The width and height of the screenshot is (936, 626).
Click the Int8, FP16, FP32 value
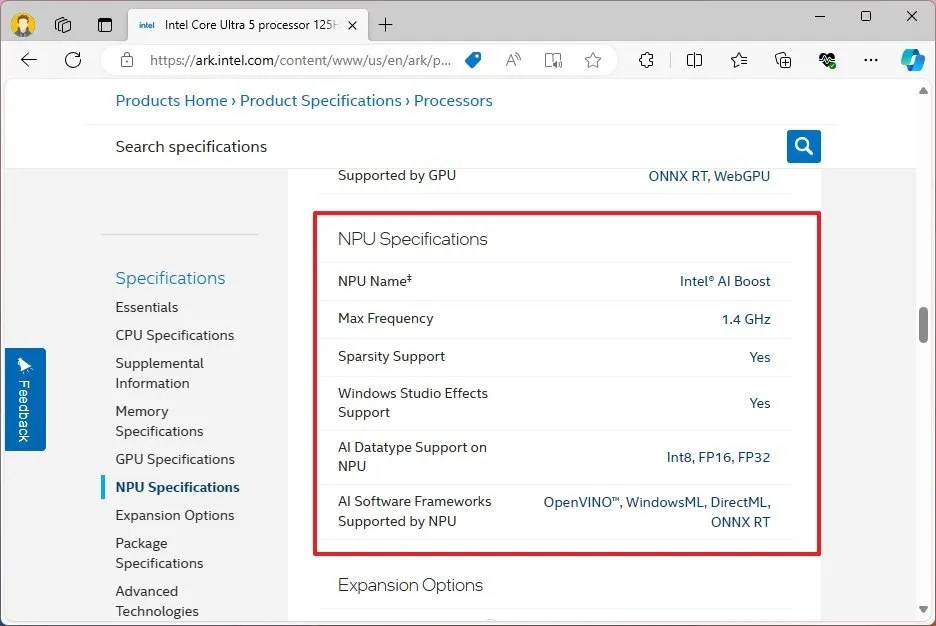tap(718, 457)
